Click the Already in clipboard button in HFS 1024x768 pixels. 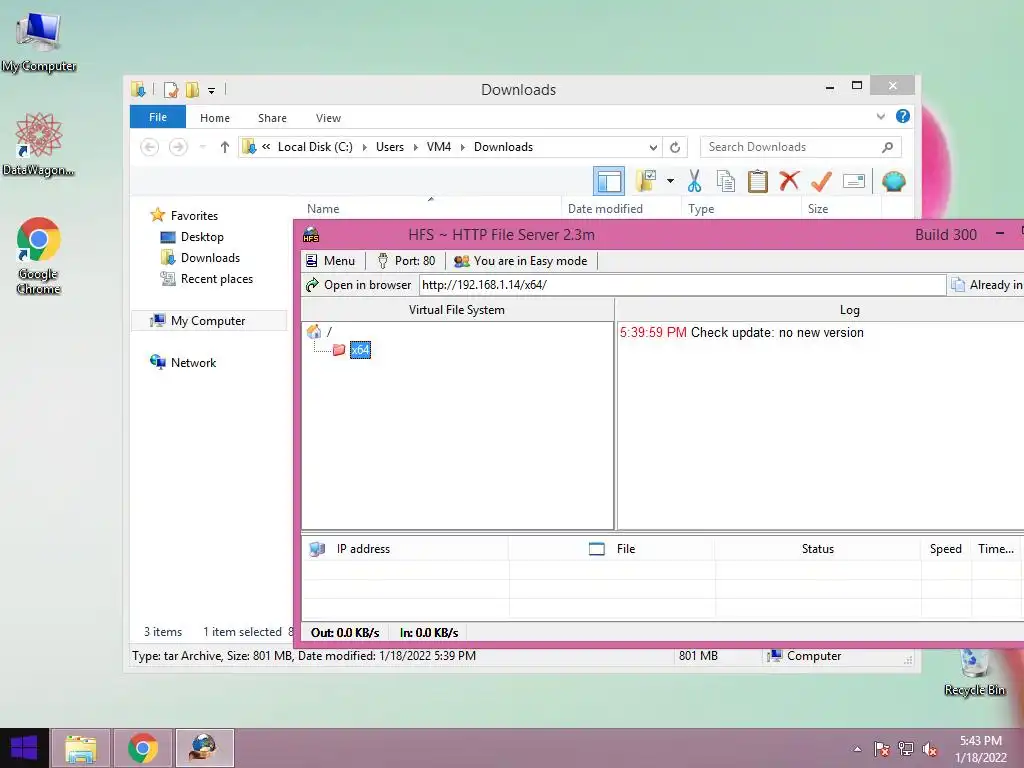986,285
